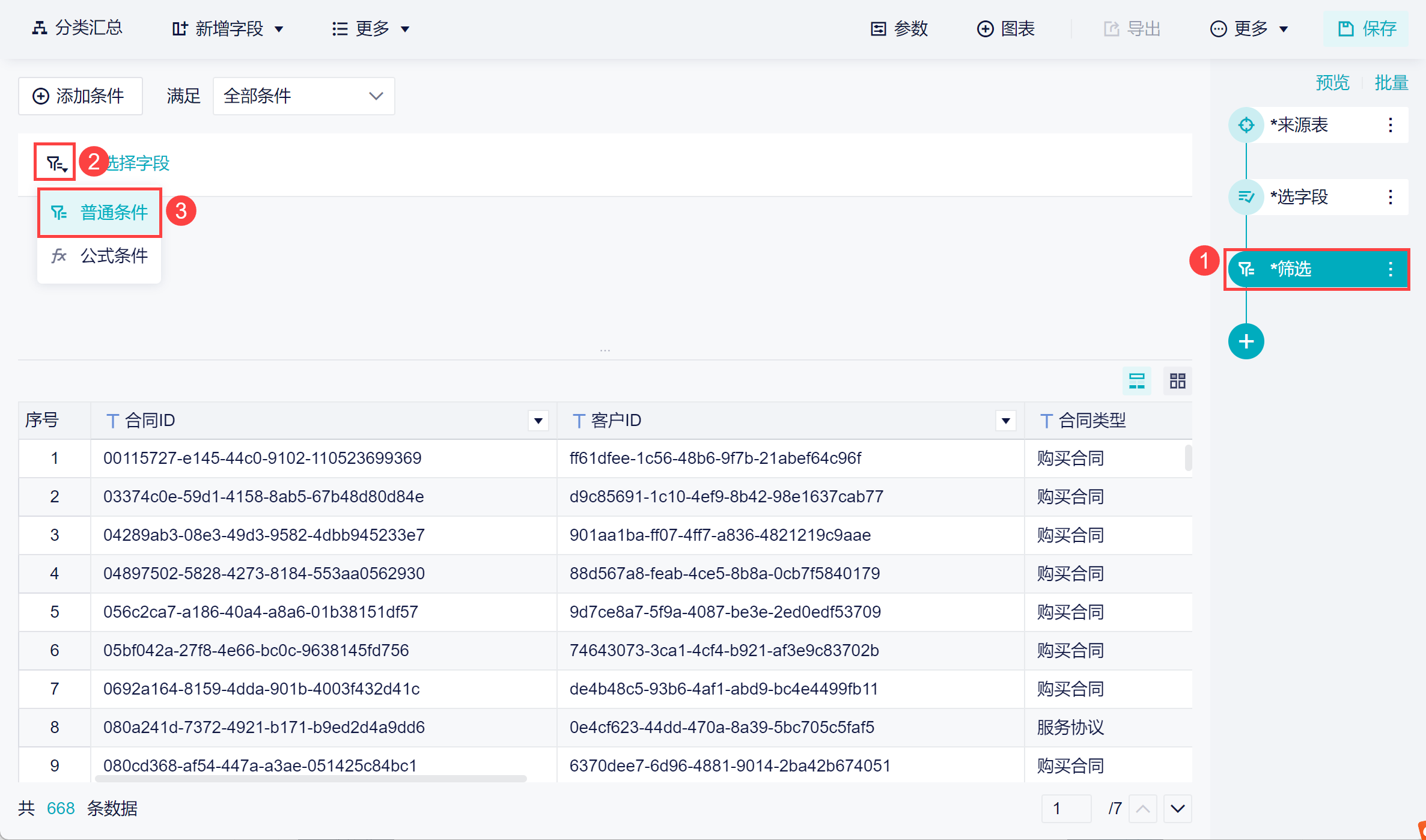
Task: Click the page number input field
Action: tap(1066, 808)
